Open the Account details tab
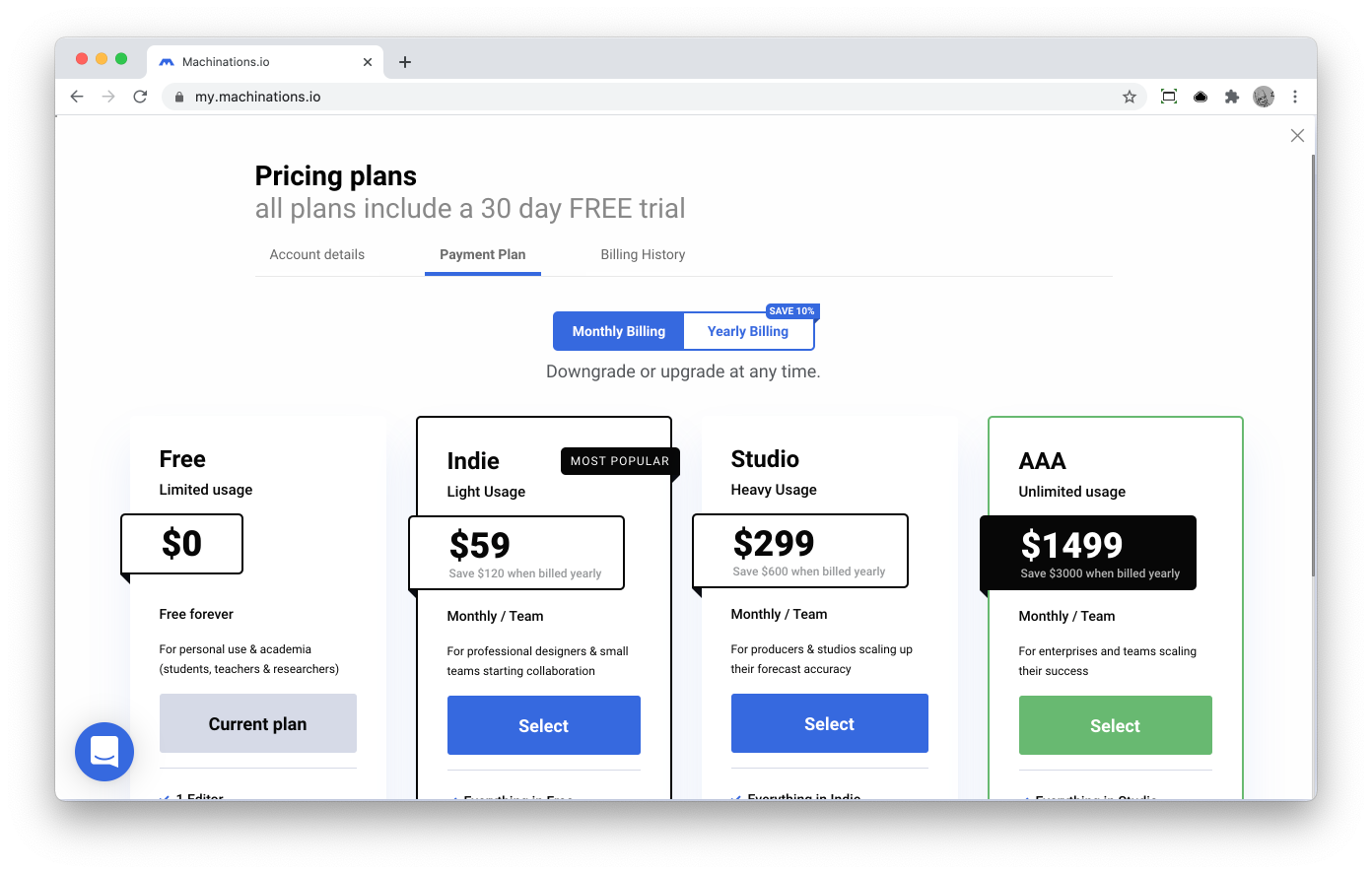 click(x=317, y=254)
